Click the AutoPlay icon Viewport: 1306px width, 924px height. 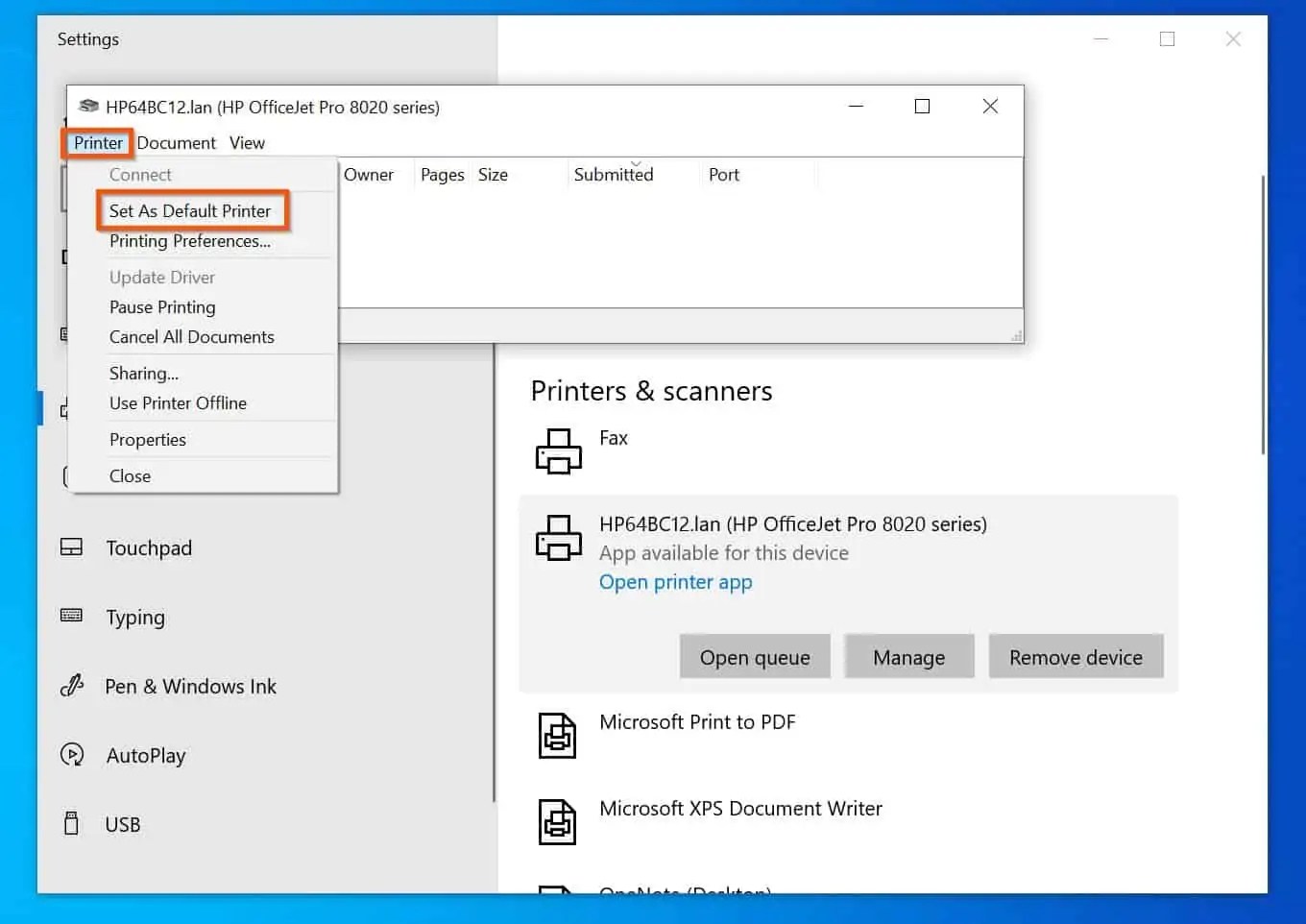pos(71,755)
